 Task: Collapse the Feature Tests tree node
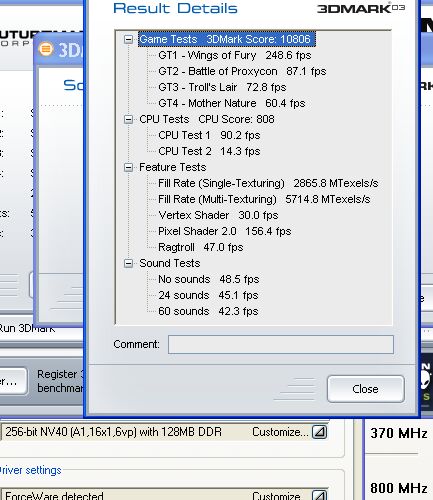(128, 167)
